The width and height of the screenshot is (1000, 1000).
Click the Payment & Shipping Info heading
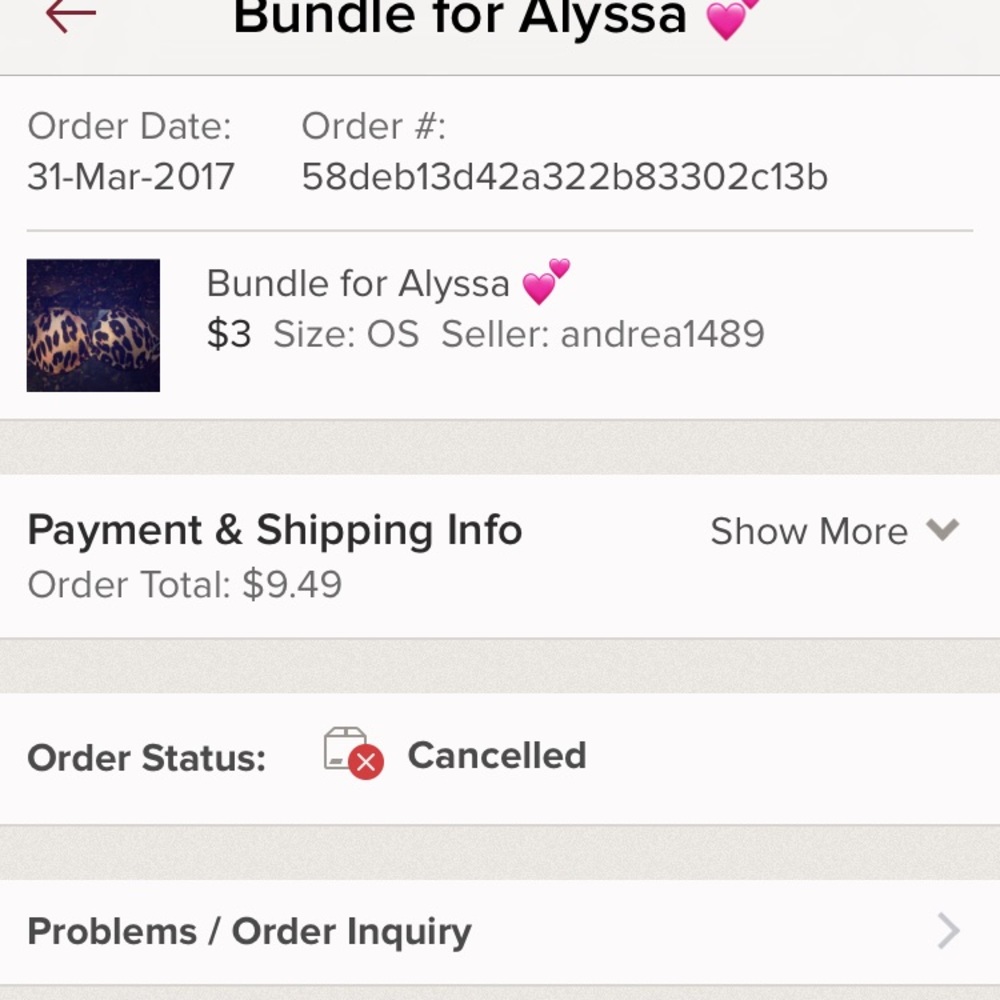[274, 530]
